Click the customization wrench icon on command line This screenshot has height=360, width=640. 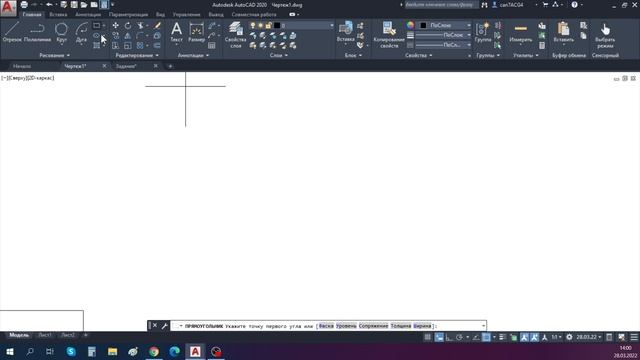[164, 326]
